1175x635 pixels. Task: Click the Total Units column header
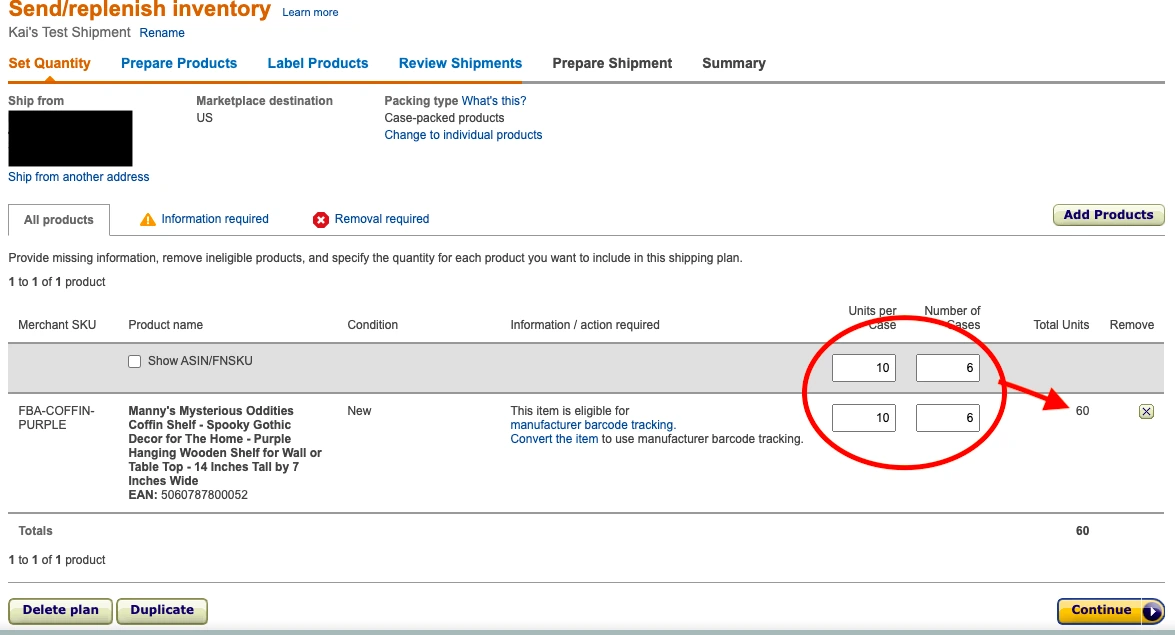coord(1061,325)
